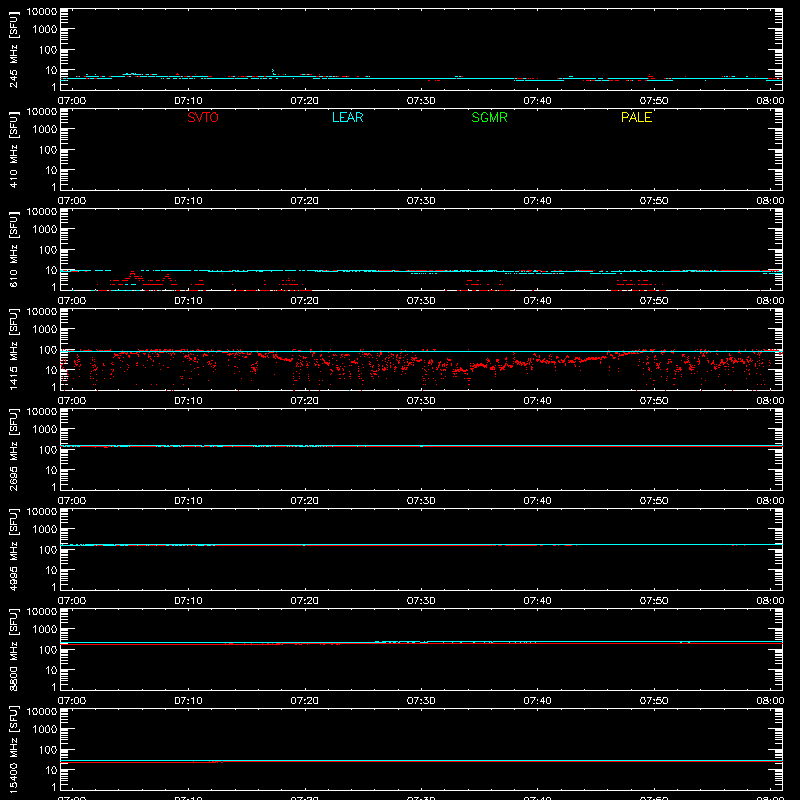Click the green SGMR station legend label
Screen dimensions: 800x800
(489, 117)
